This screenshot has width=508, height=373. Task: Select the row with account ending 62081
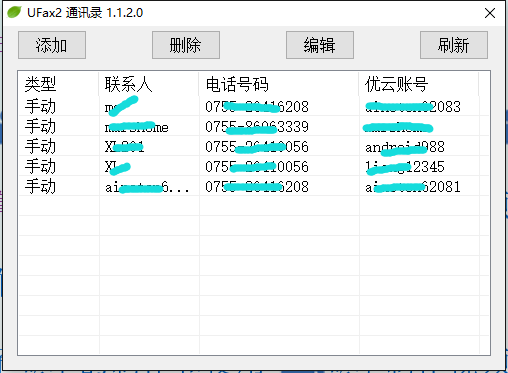254,186
